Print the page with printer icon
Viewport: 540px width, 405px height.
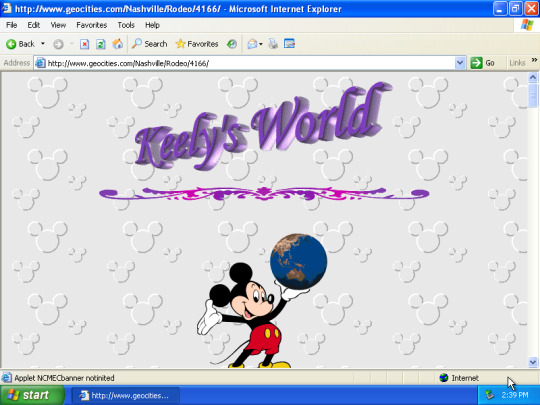pos(273,44)
